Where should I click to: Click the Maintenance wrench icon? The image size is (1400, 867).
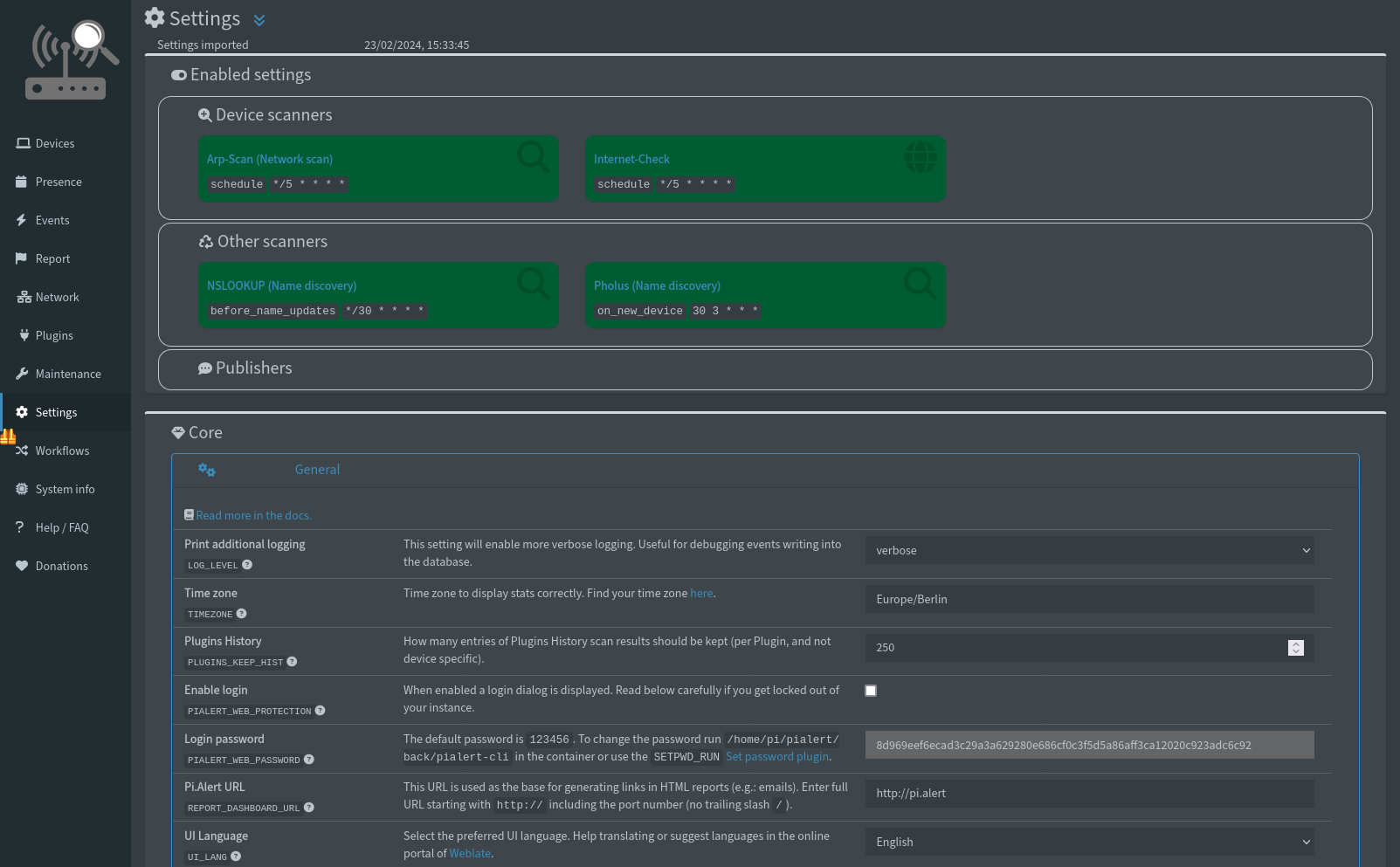[x=22, y=374]
